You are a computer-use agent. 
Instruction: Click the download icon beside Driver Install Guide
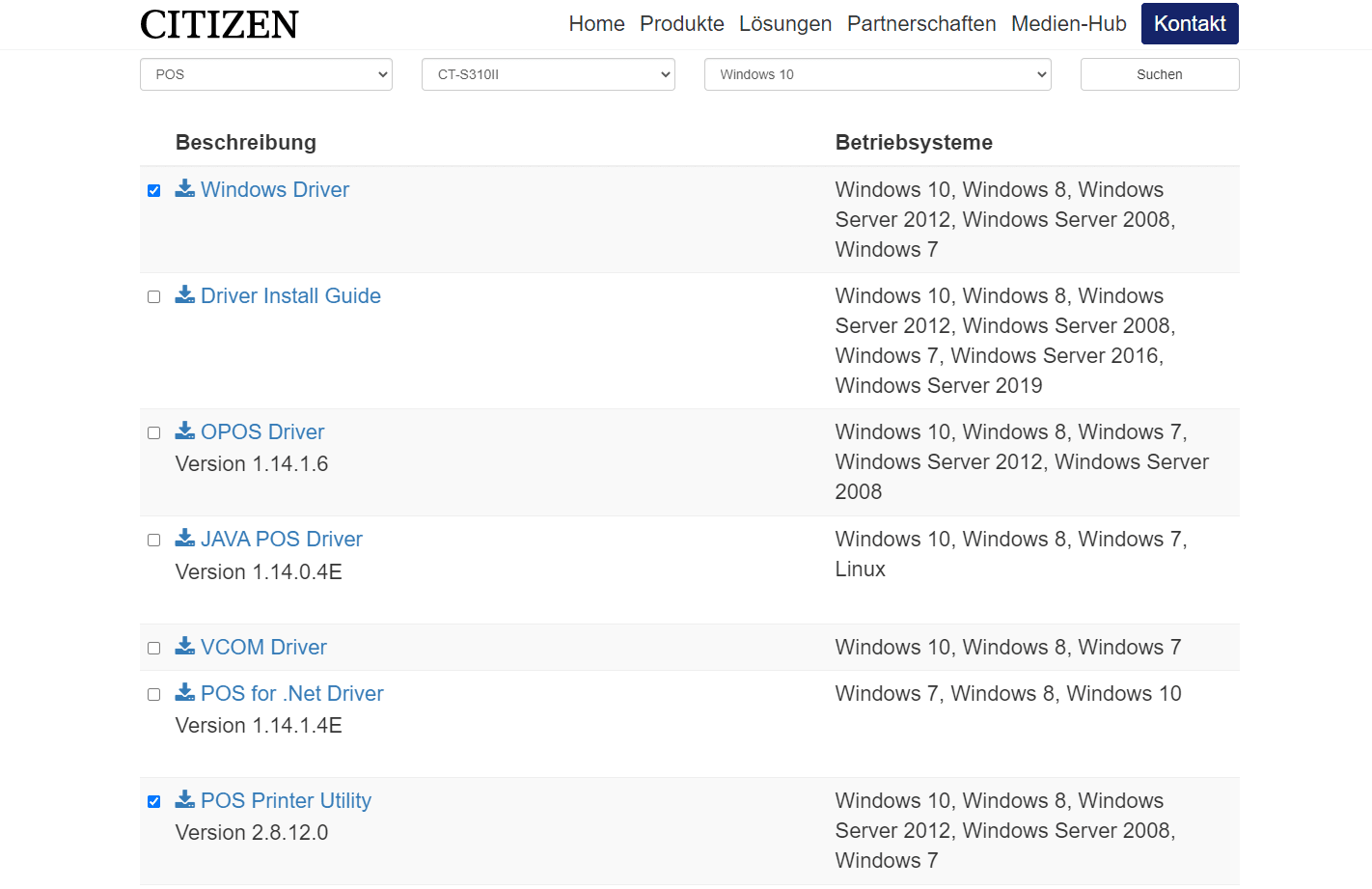(x=185, y=294)
